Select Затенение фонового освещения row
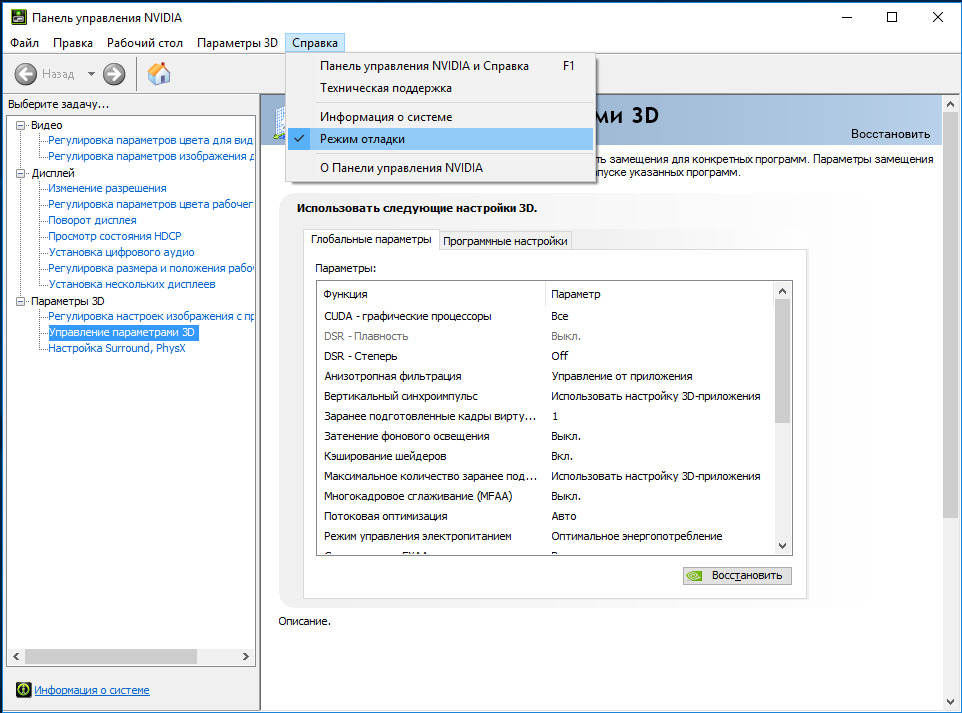Viewport: 962px width, 713px height. tap(545, 436)
